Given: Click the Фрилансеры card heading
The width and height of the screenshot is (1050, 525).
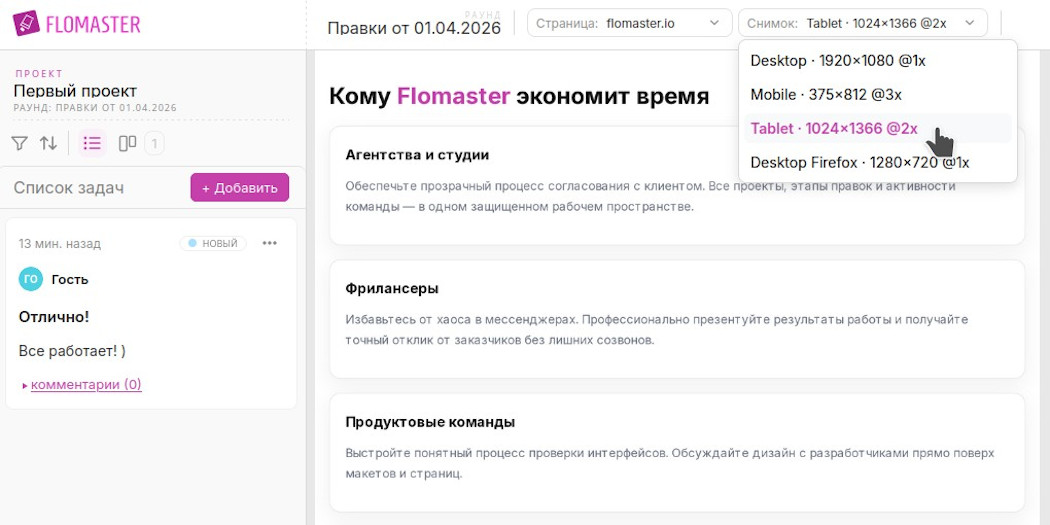Looking at the screenshot, I should pyautogui.click(x=392, y=289).
